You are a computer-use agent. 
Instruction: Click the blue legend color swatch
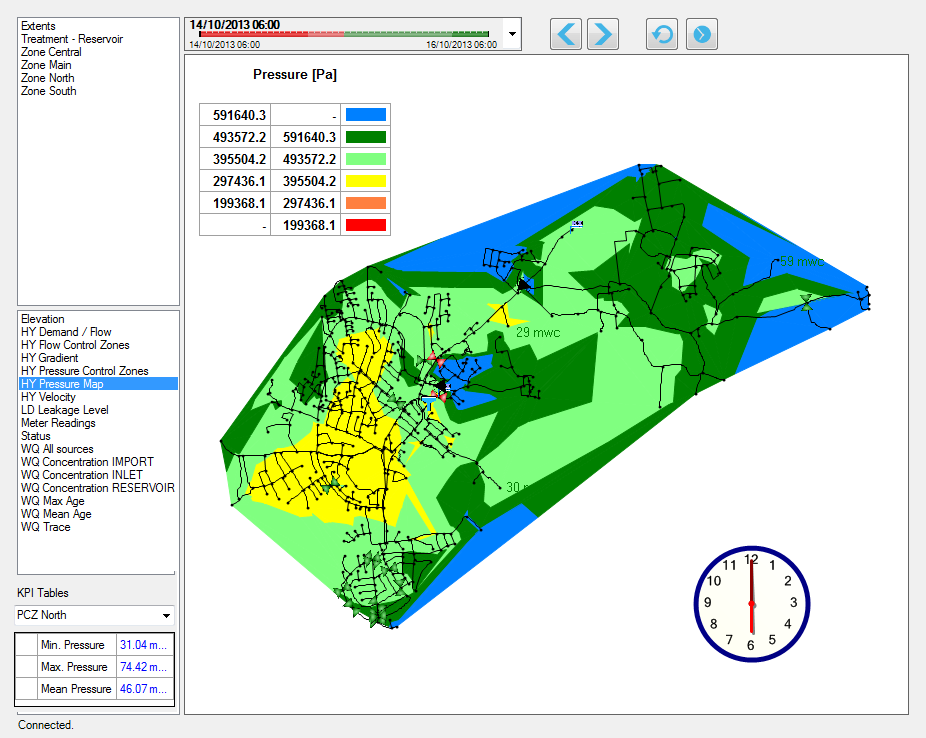point(365,115)
